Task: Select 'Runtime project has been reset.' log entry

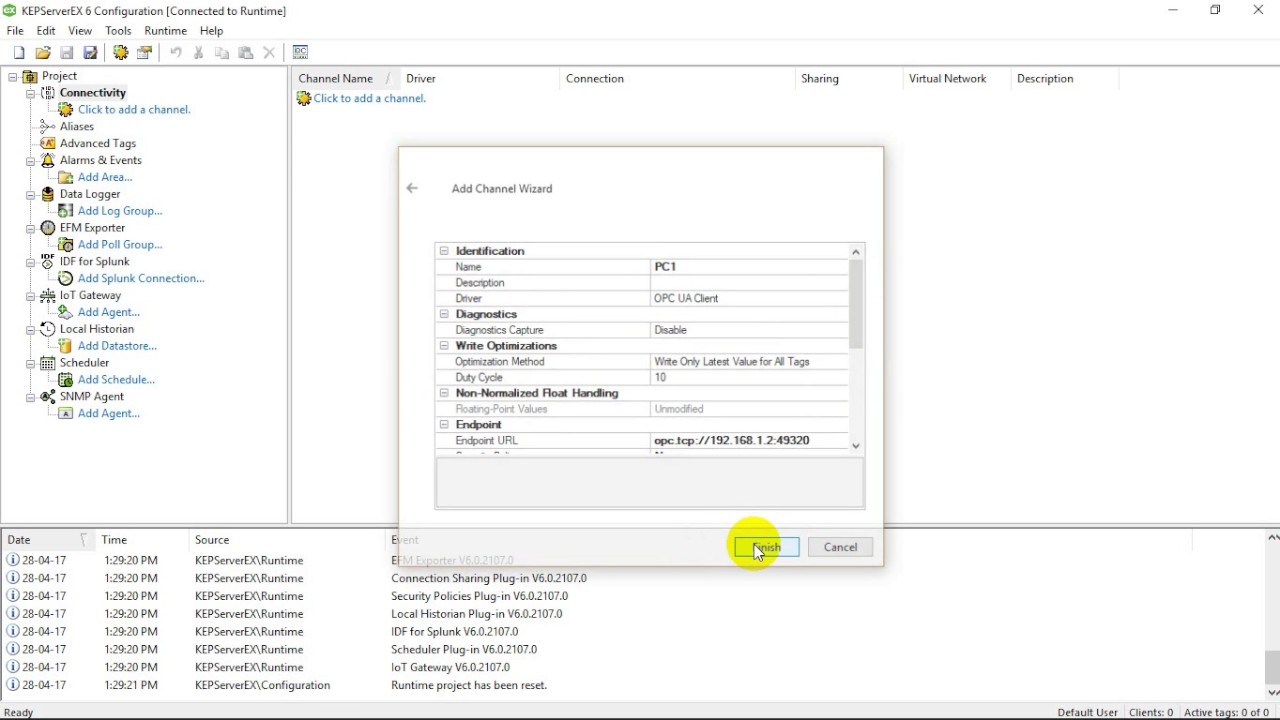Action: click(469, 686)
